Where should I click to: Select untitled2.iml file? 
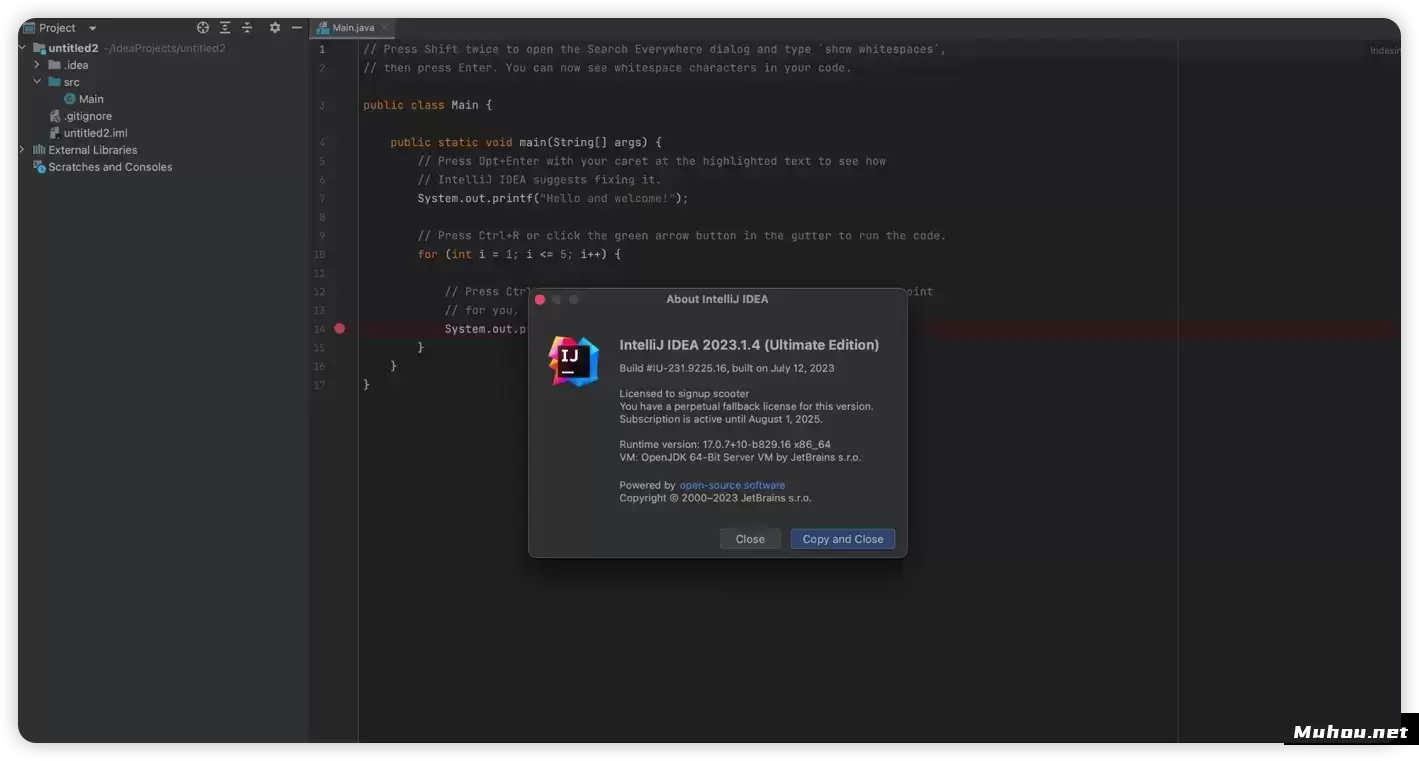click(x=95, y=133)
